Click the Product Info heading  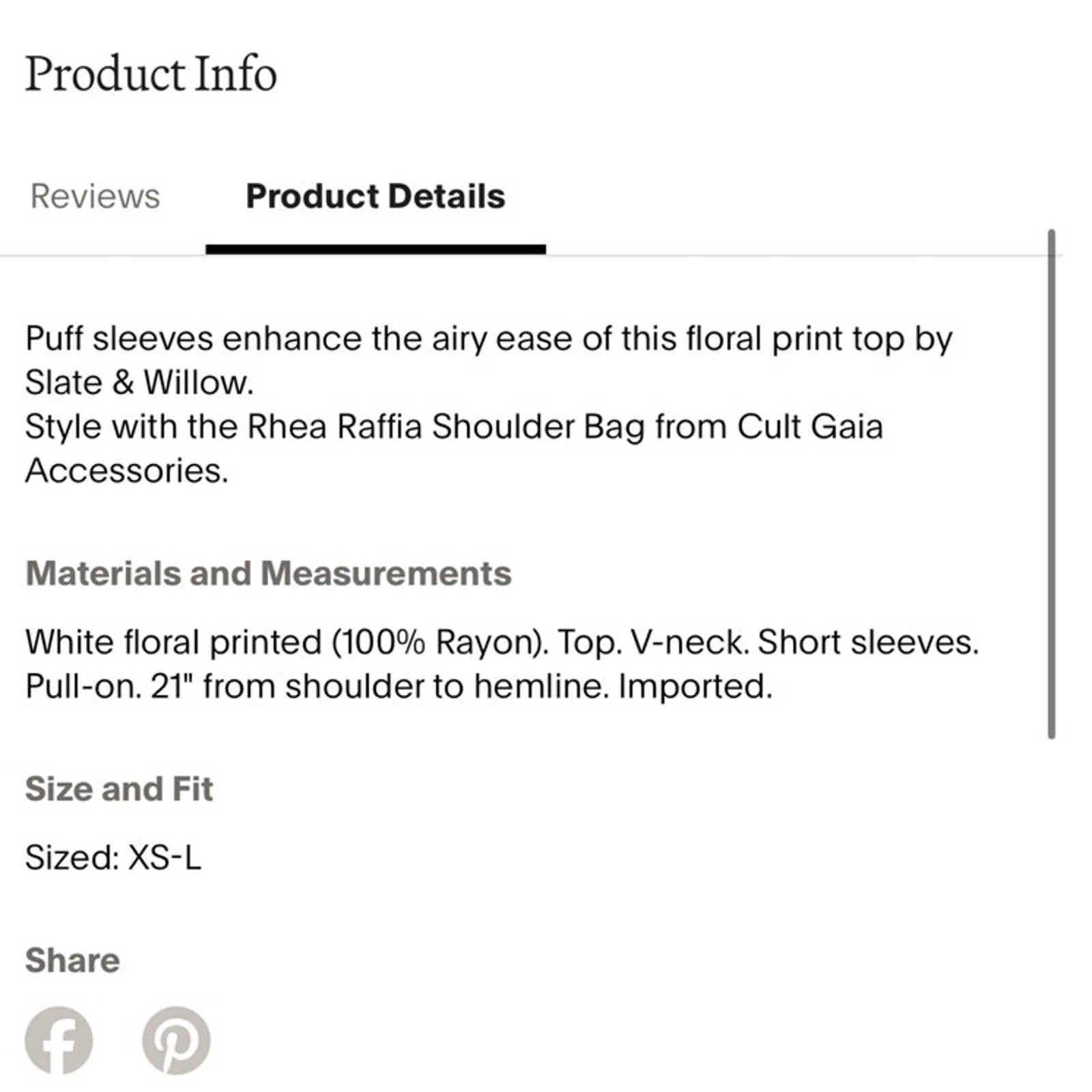(151, 74)
